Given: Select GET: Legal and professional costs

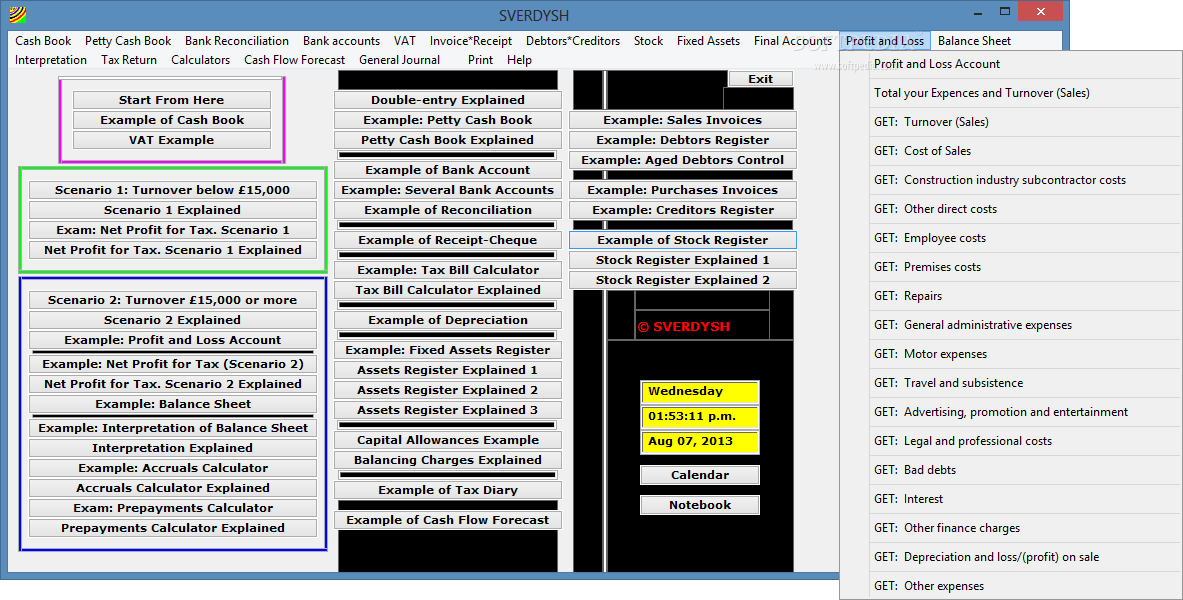Looking at the screenshot, I should (1011, 441).
